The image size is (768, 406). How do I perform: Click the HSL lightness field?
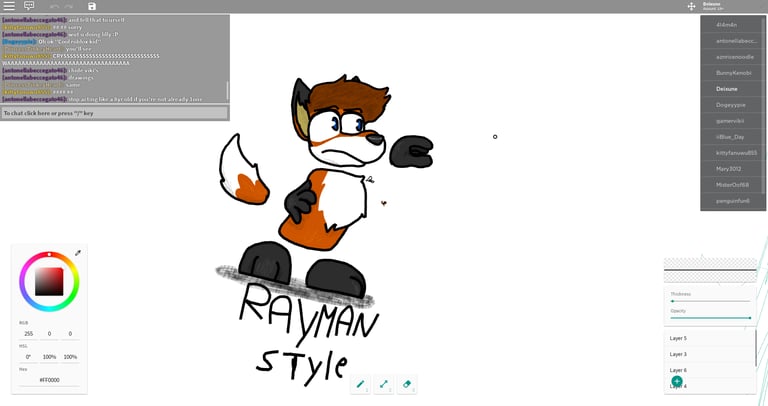coord(70,357)
